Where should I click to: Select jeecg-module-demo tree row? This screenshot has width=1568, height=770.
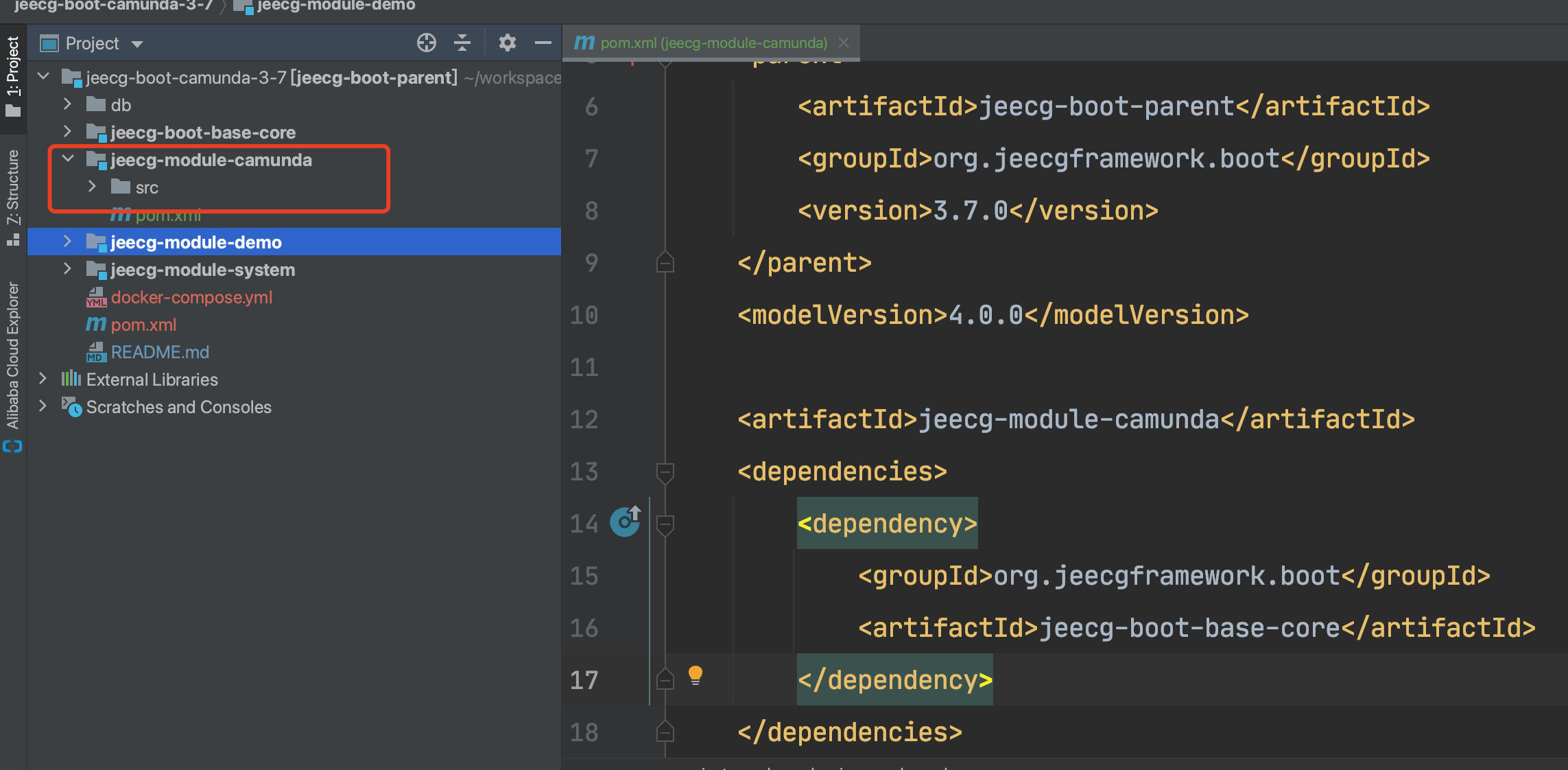294,242
